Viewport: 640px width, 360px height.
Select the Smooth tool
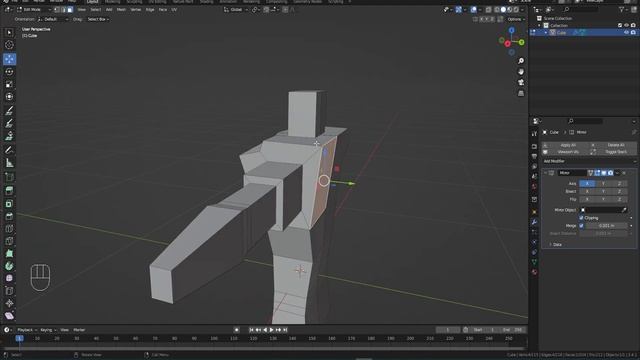point(9,278)
